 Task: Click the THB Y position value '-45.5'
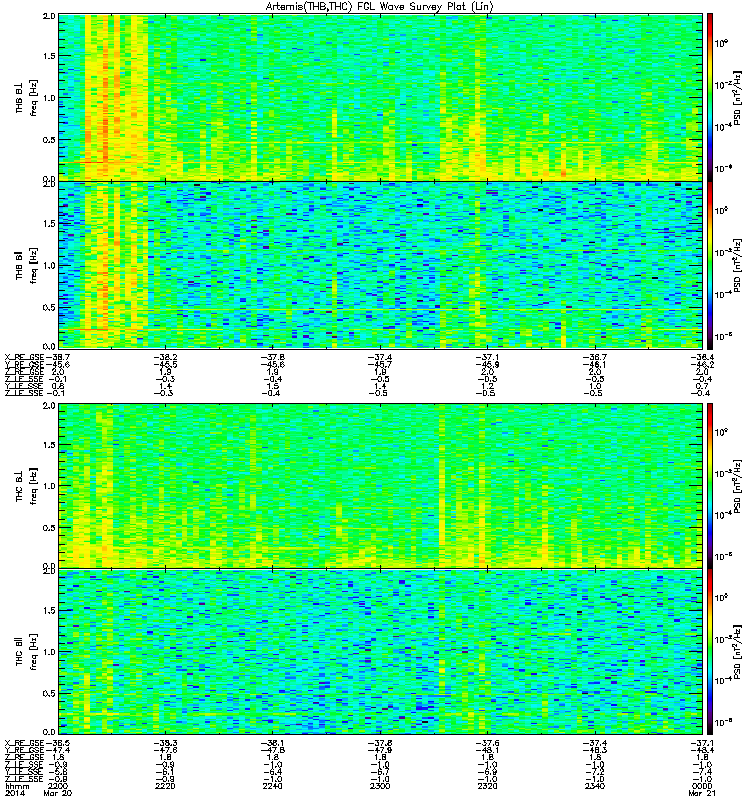[165, 364]
